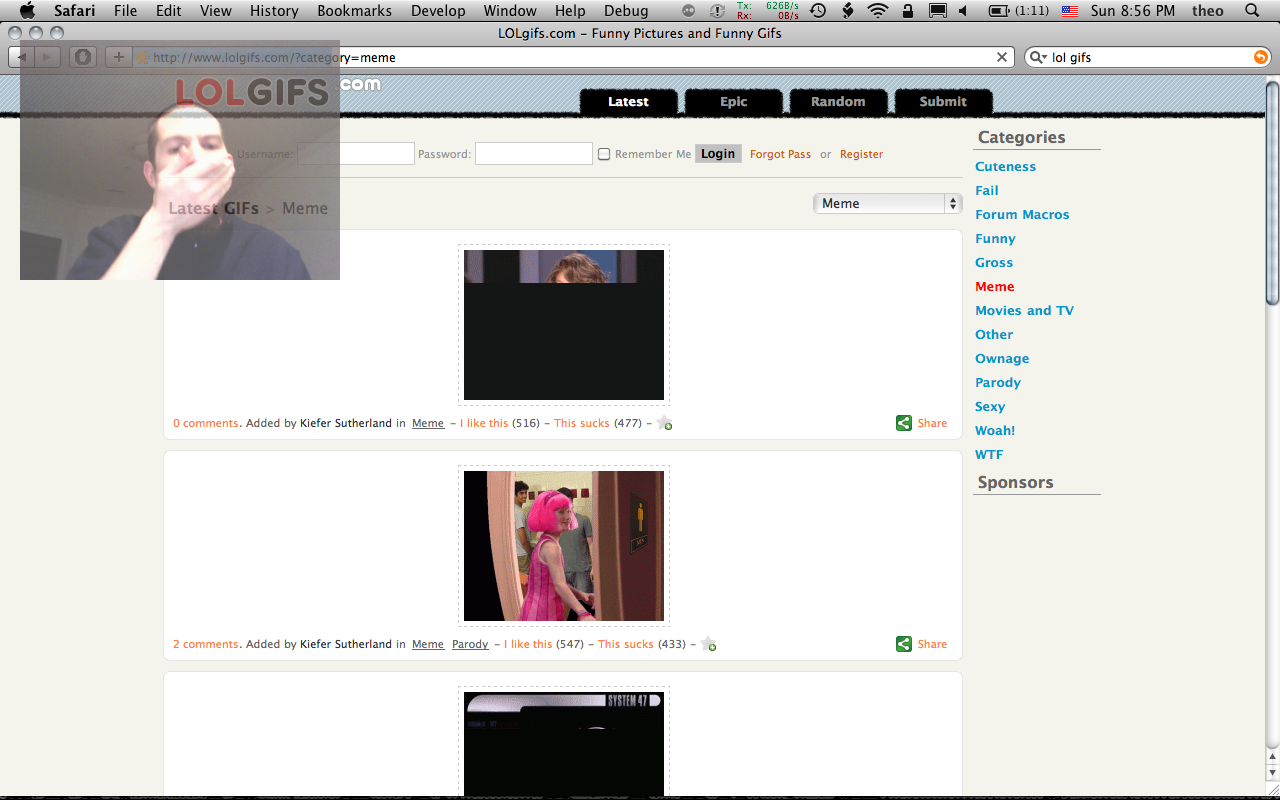Click the Password input field

[533, 154]
